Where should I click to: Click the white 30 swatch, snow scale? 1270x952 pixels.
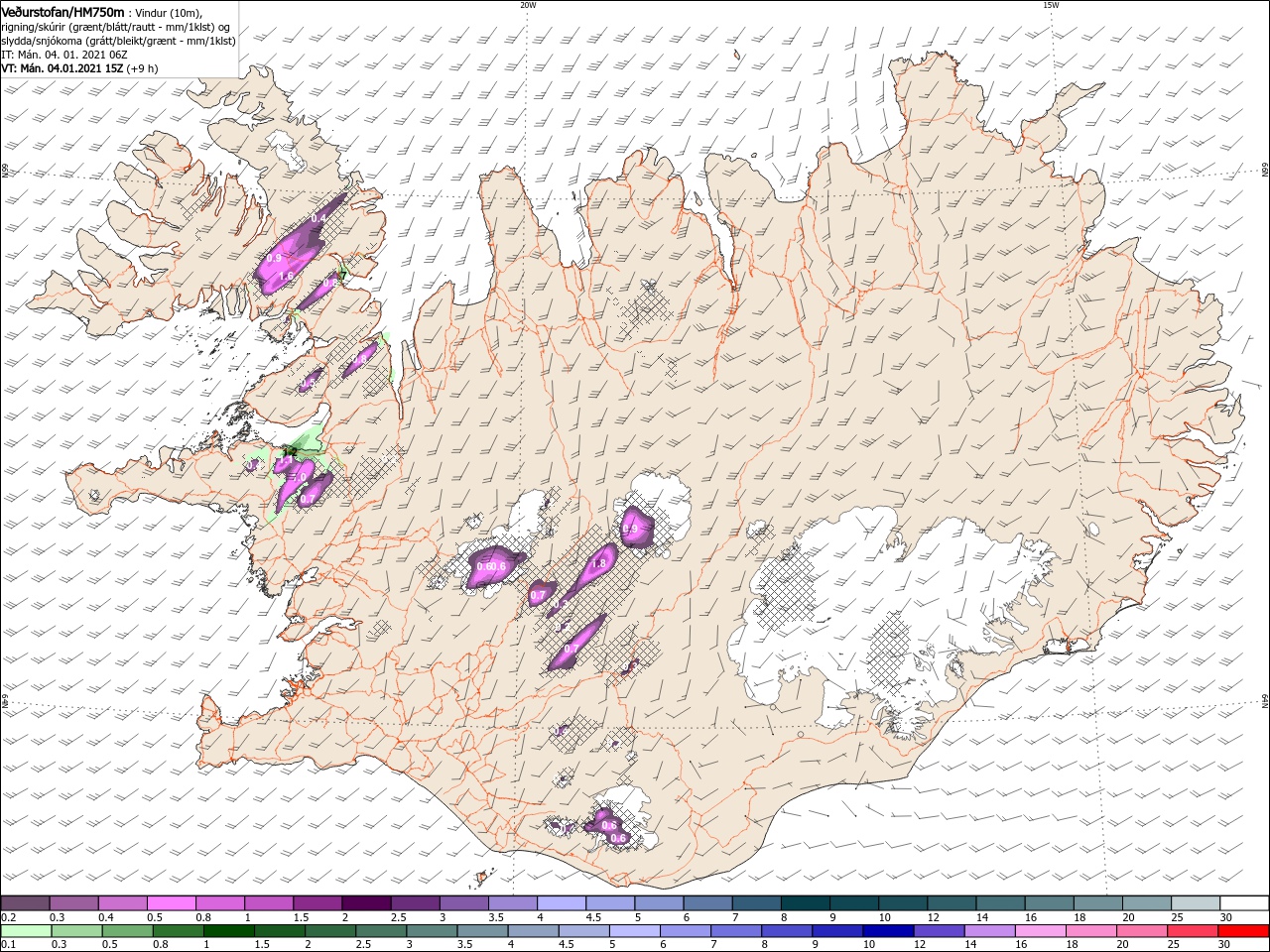point(1244,903)
